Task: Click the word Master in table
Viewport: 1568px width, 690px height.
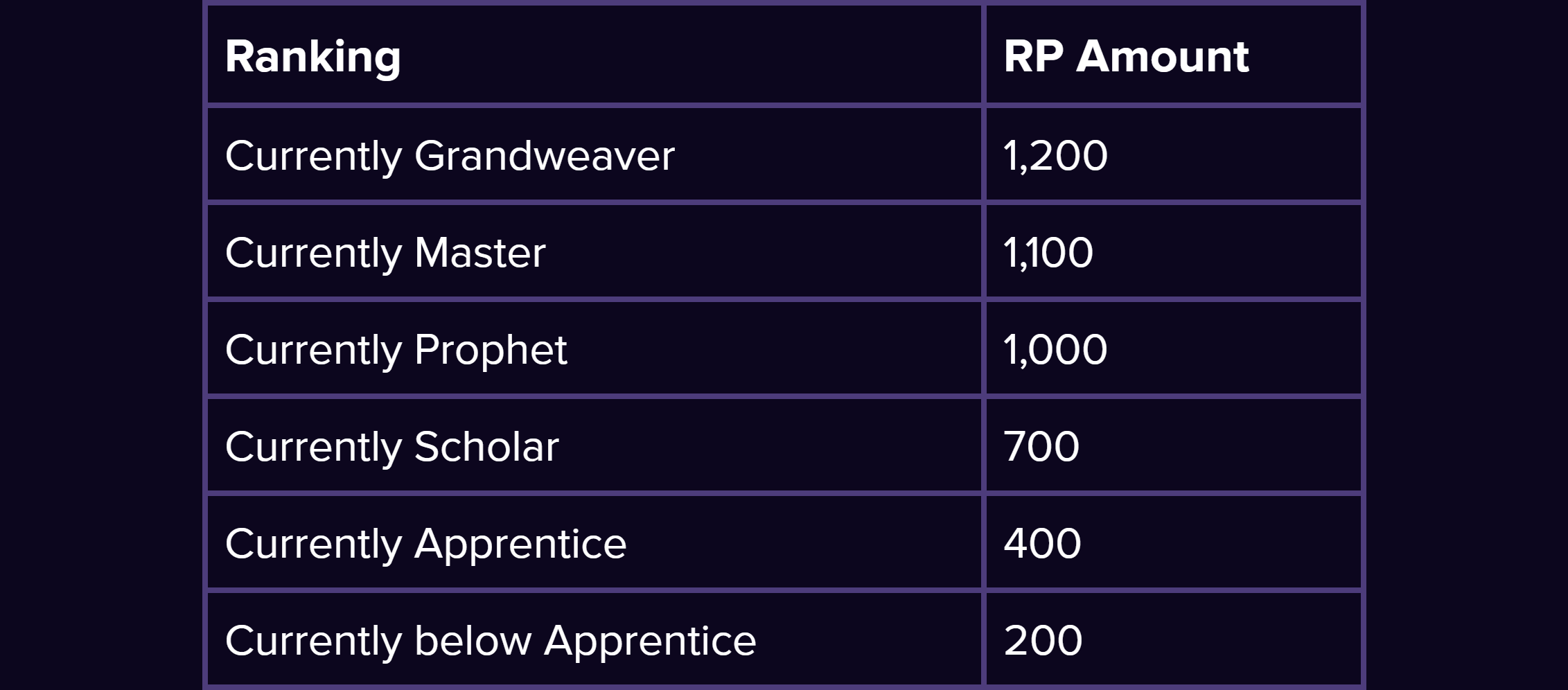Action: pos(480,252)
